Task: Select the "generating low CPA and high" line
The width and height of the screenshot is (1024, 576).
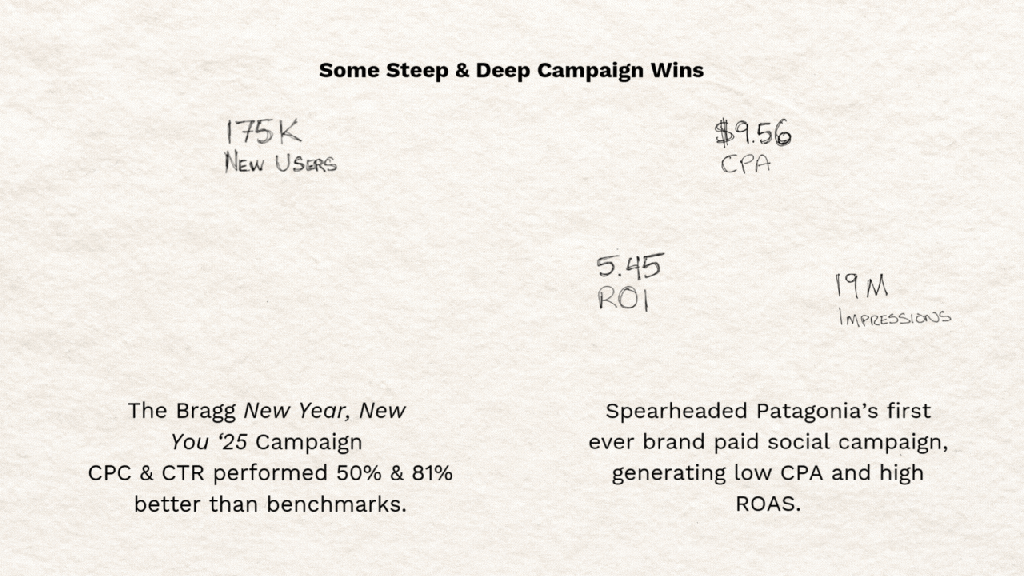Action: click(x=767, y=472)
